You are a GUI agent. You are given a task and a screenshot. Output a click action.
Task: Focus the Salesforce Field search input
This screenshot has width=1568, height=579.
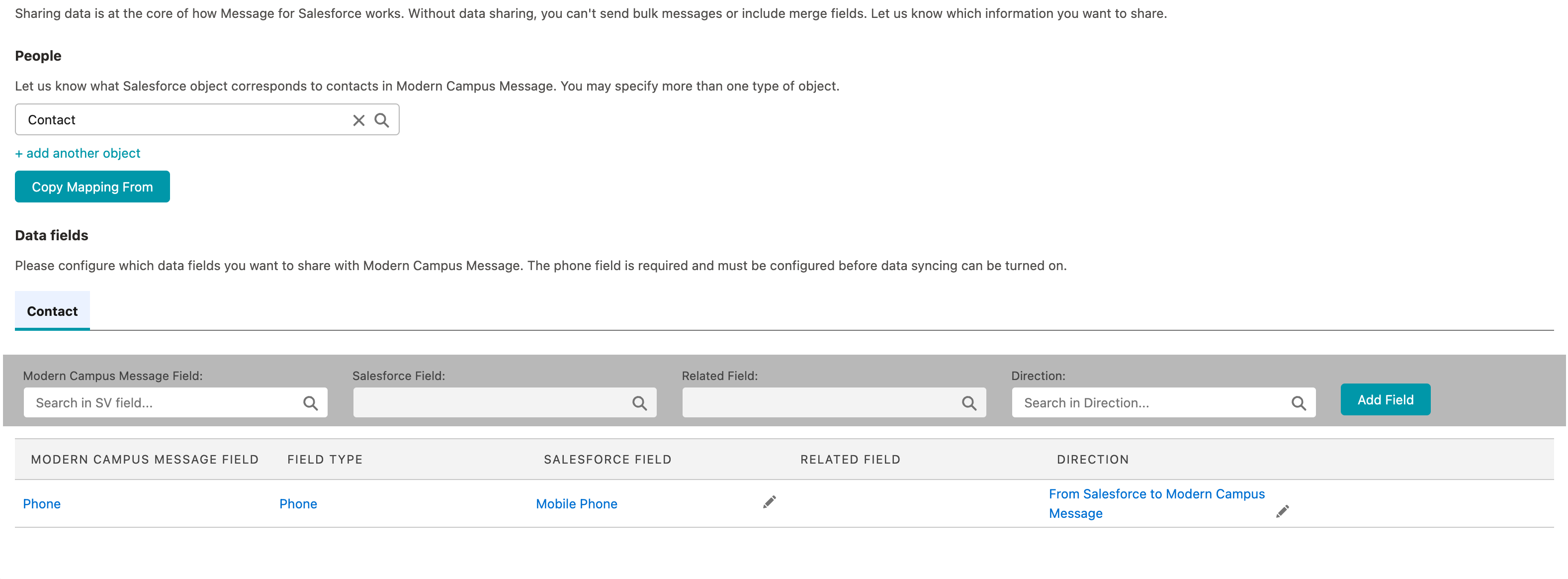pos(487,402)
